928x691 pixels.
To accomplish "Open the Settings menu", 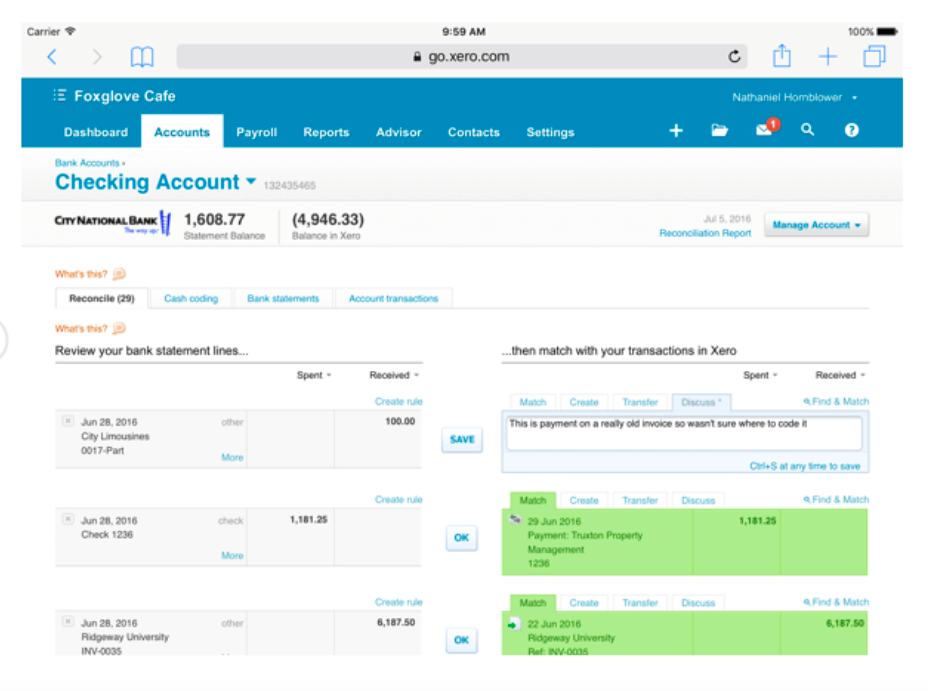I will (550, 133).
